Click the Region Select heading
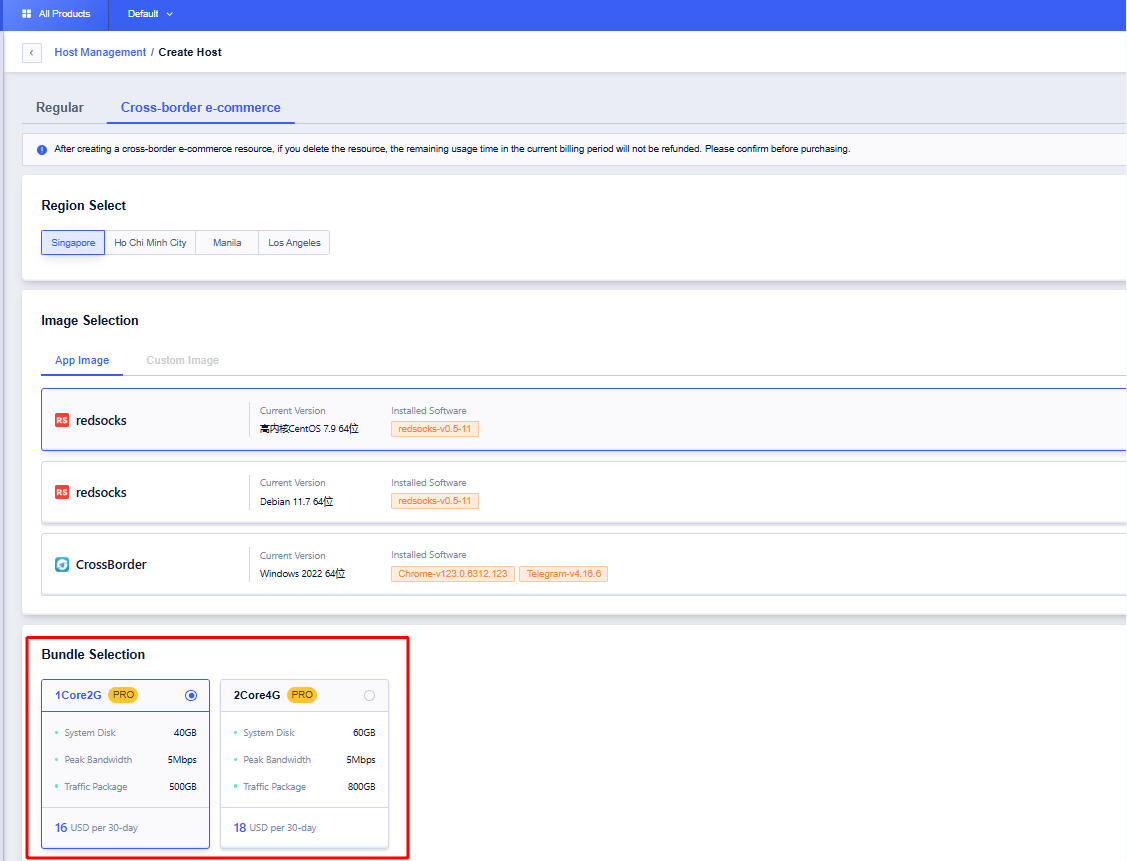The height and width of the screenshot is (861, 1127). coord(83,206)
